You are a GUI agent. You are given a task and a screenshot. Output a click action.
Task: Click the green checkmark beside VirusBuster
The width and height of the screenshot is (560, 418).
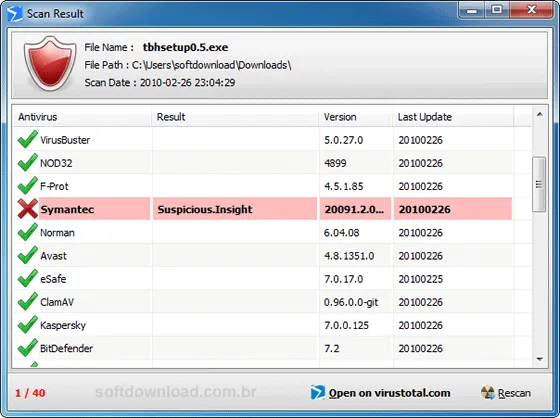[x=28, y=139]
